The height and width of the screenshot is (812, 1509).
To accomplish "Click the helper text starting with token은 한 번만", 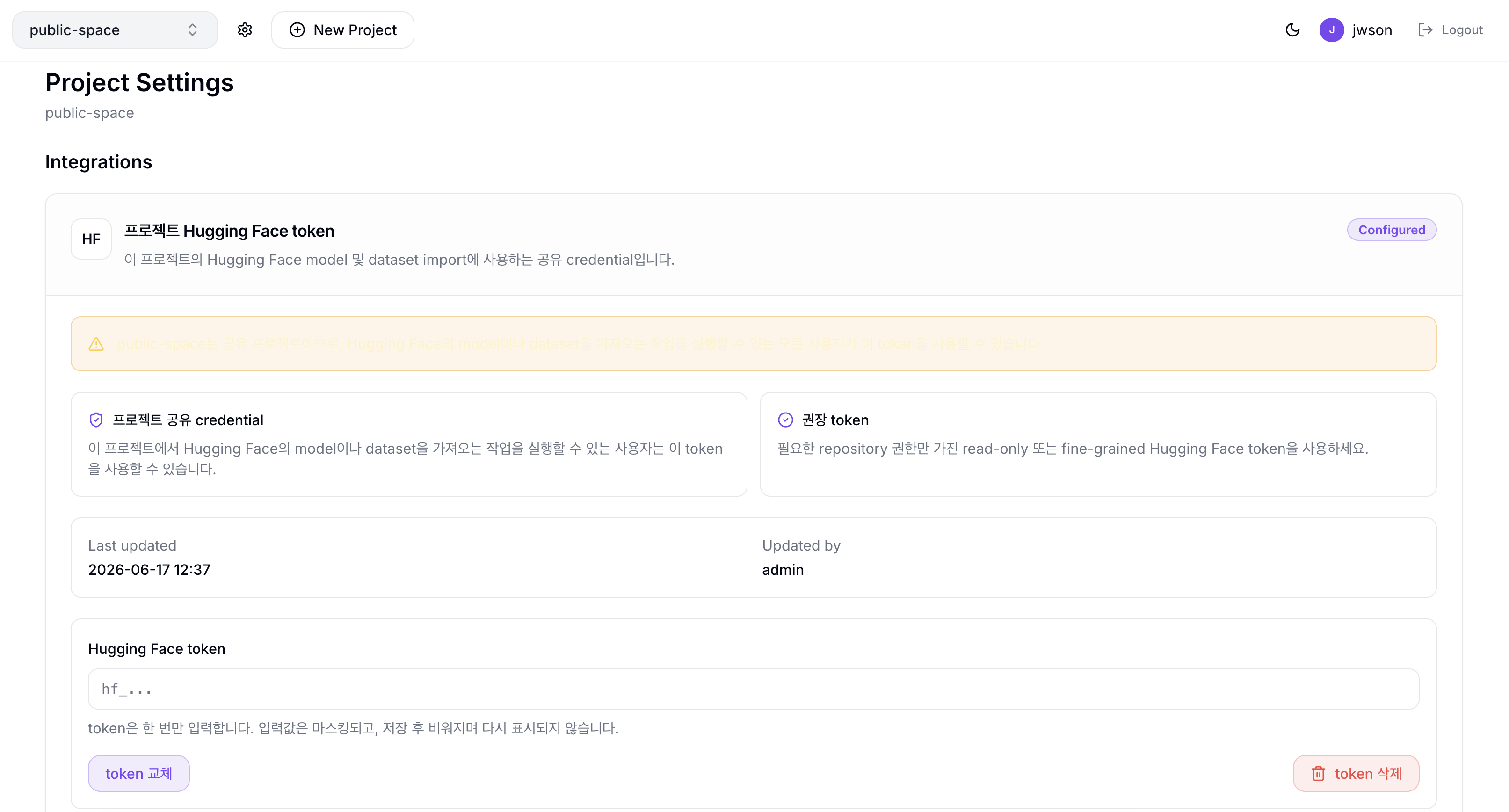I will click(x=353, y=728).
